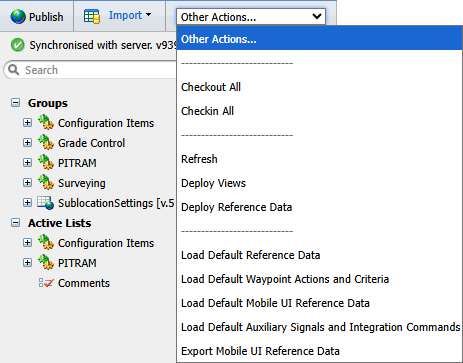463x363 pixels.
Task: Select Configuration Items label under Groups
Action: pyautogui.click(x=106, y=123)
